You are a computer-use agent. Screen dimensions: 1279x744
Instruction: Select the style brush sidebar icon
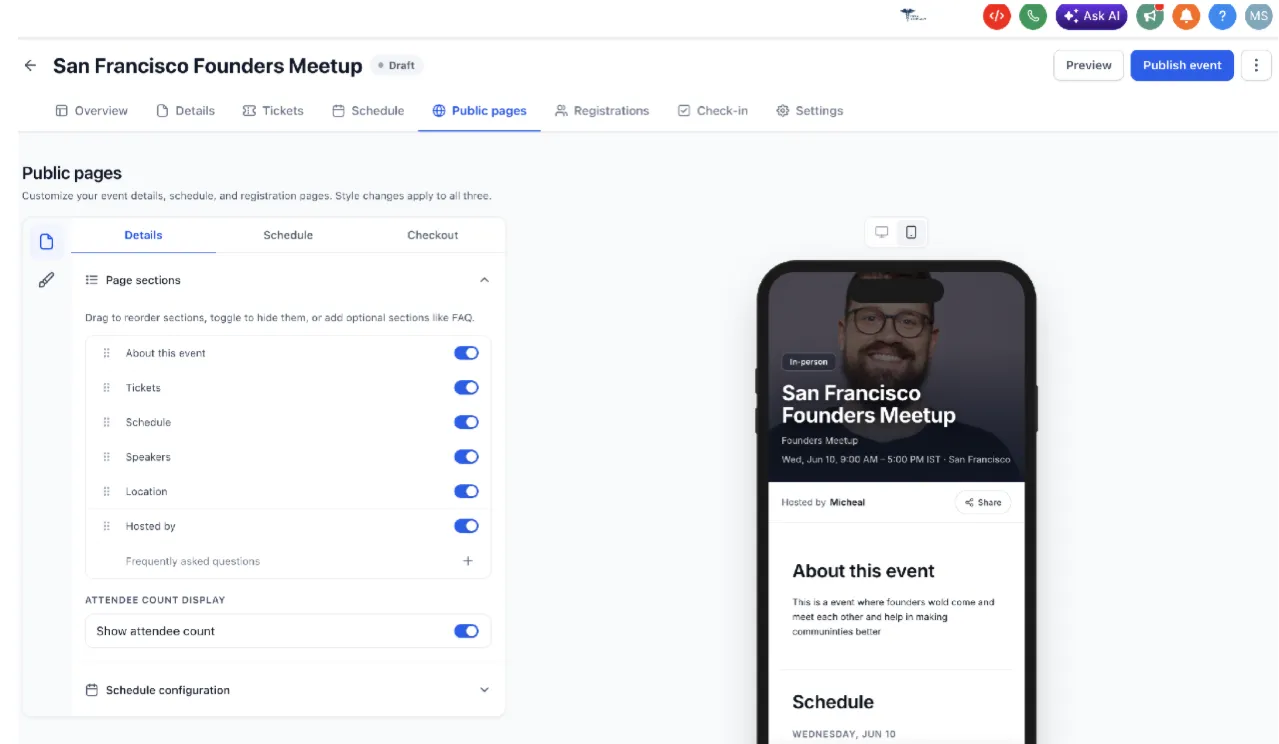tap(46, 280)
